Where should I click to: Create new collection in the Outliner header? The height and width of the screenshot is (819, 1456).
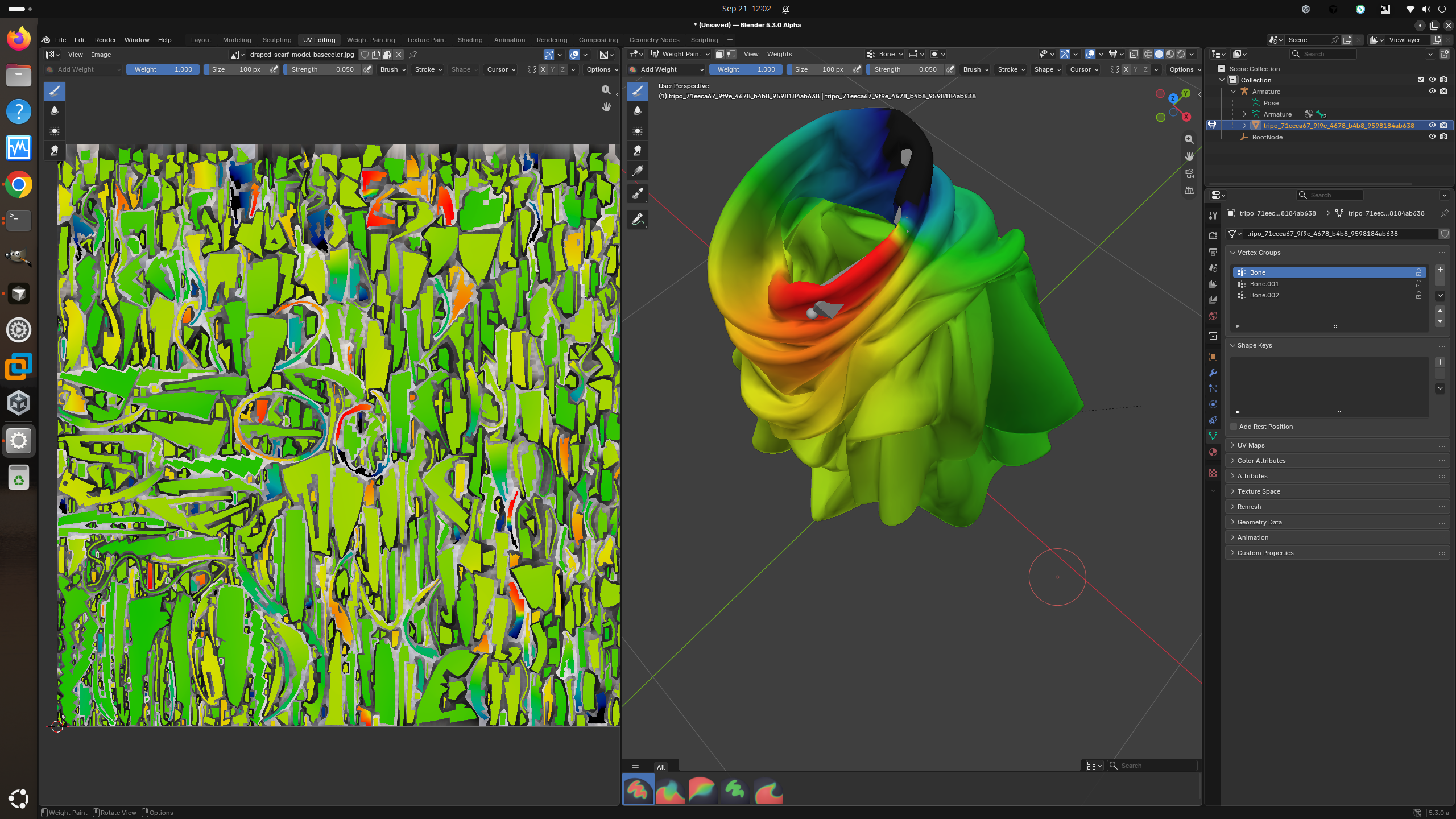click(1444, 54)
